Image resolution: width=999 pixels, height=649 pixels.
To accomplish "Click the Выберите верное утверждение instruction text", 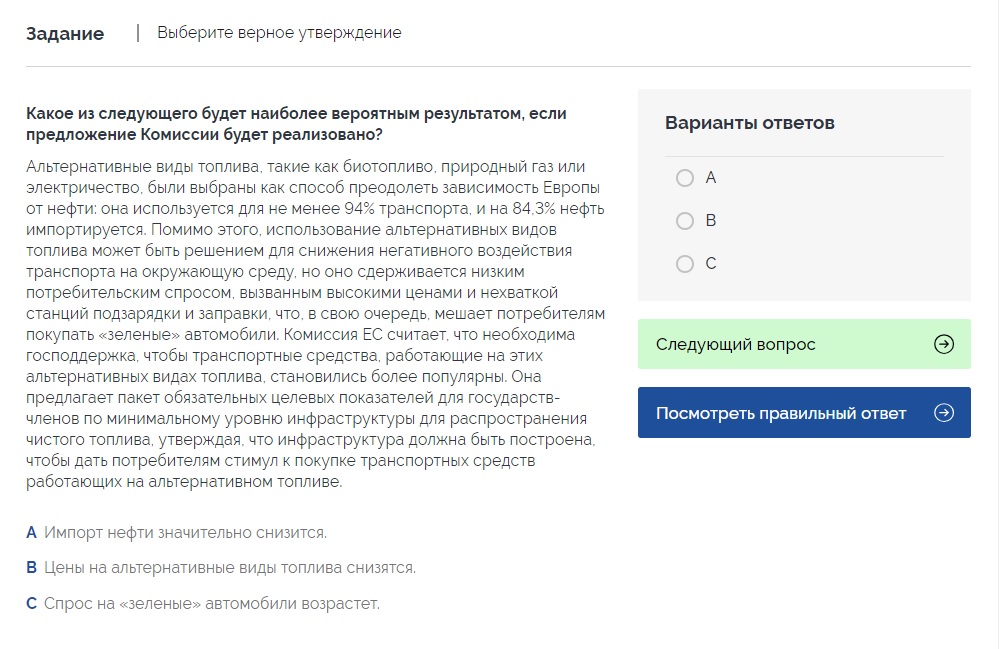I will [279, 33].
